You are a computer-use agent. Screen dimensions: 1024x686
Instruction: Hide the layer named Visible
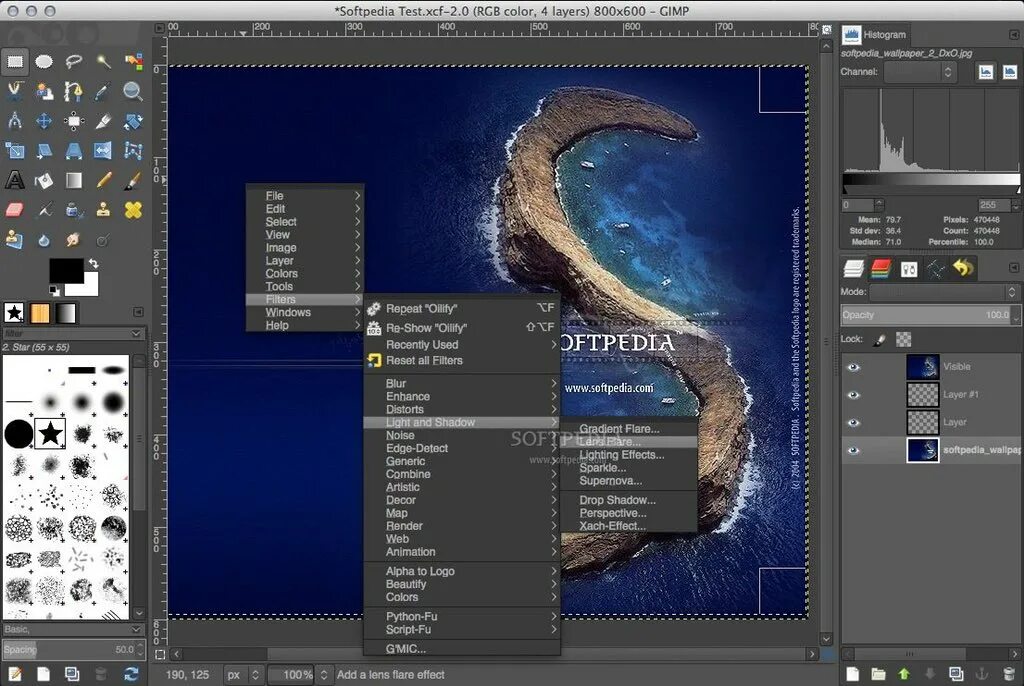point(853,367)
